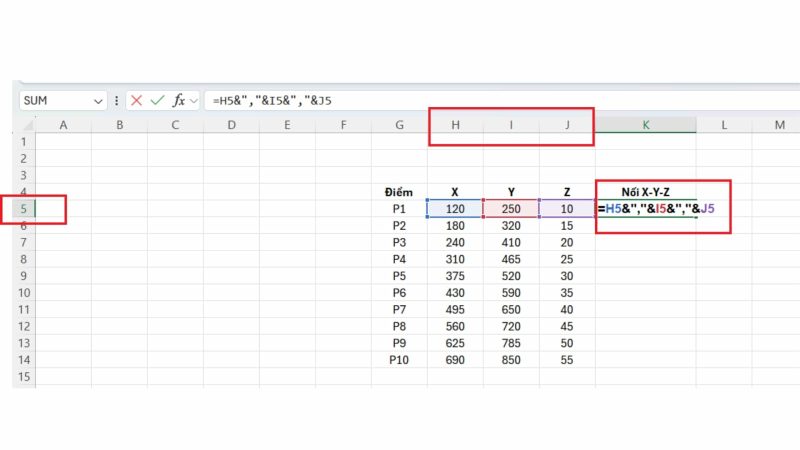Select row 11 header
Viewport: 800px width, 450px height.
(x=23, y=310)
